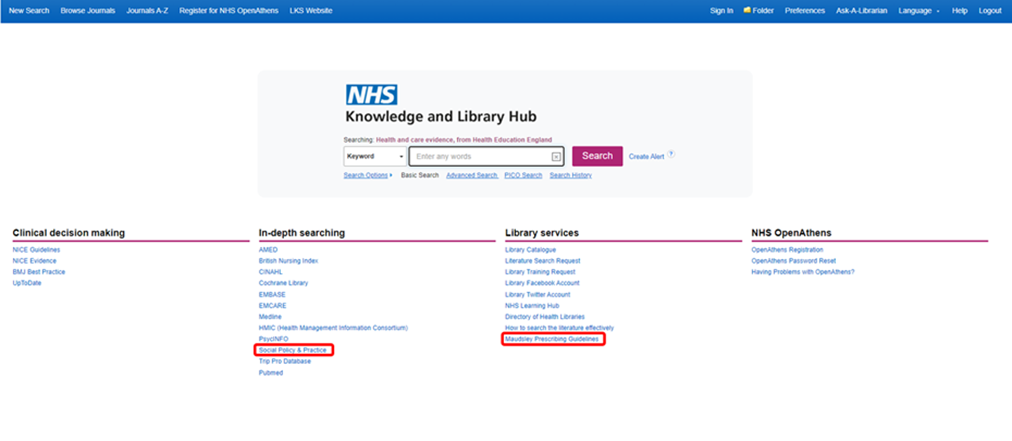Open Library Catalogue
Image resolution: width=1012 pixels, height=441 pixels.
[531, 250]
